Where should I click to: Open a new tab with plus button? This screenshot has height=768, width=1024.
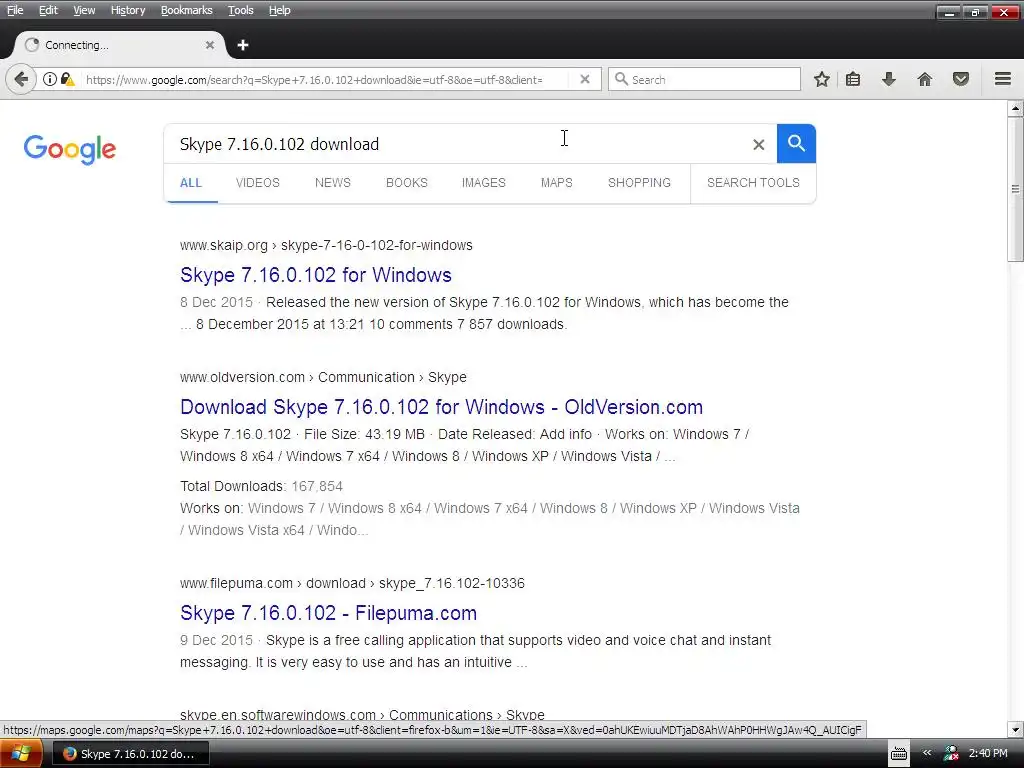tap(243, 45)
